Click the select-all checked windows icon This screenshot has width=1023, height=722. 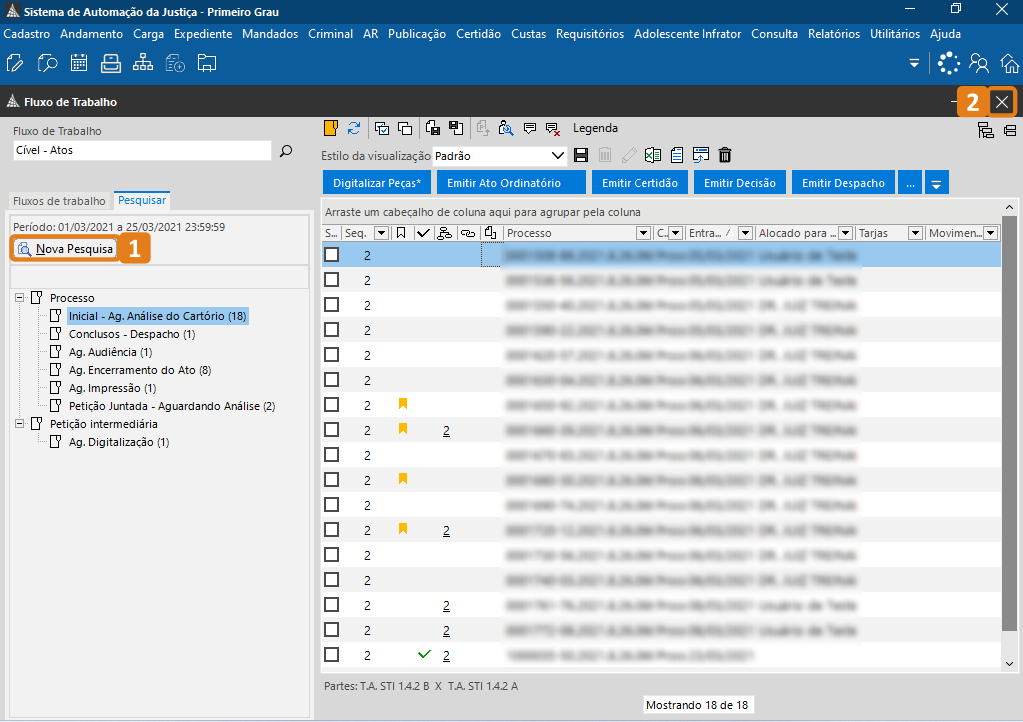click(382, 128)
